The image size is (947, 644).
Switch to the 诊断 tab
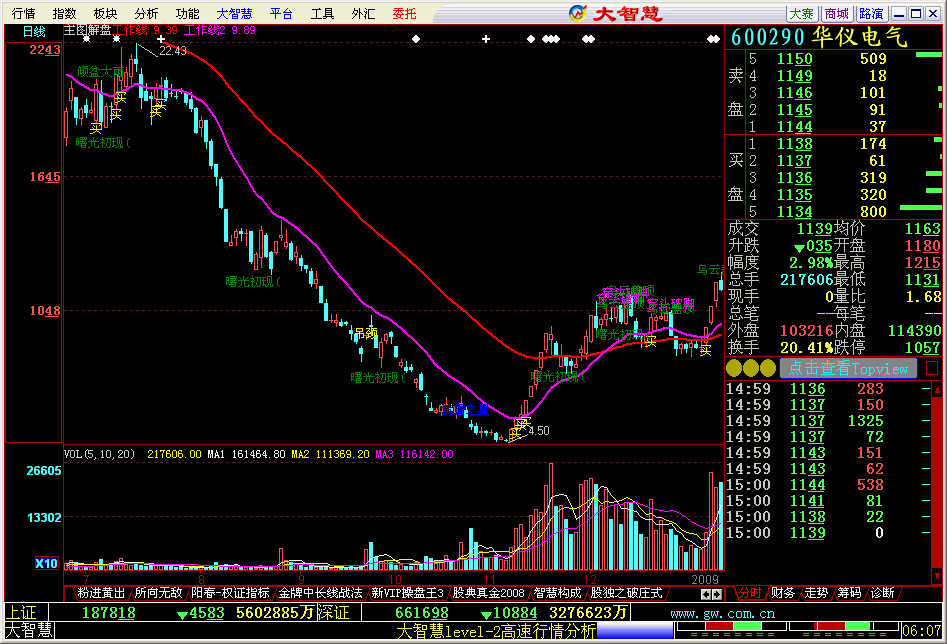(882, 593)
